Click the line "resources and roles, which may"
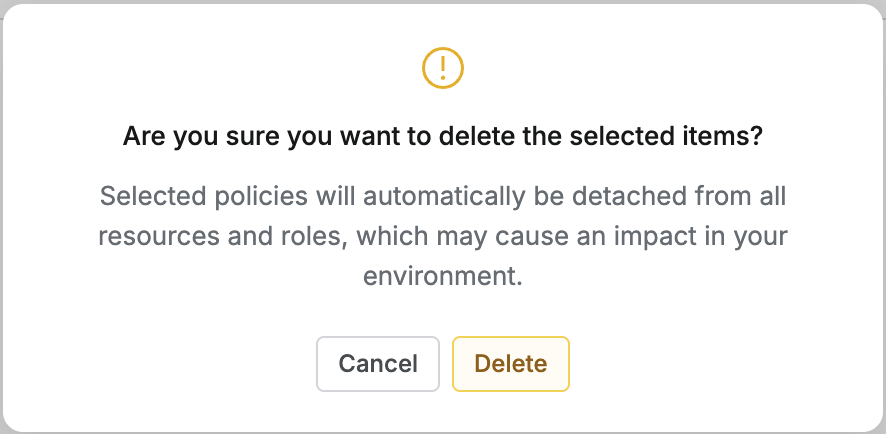The image size is (886, 434). pyautogui.click(x=443, y=236)
